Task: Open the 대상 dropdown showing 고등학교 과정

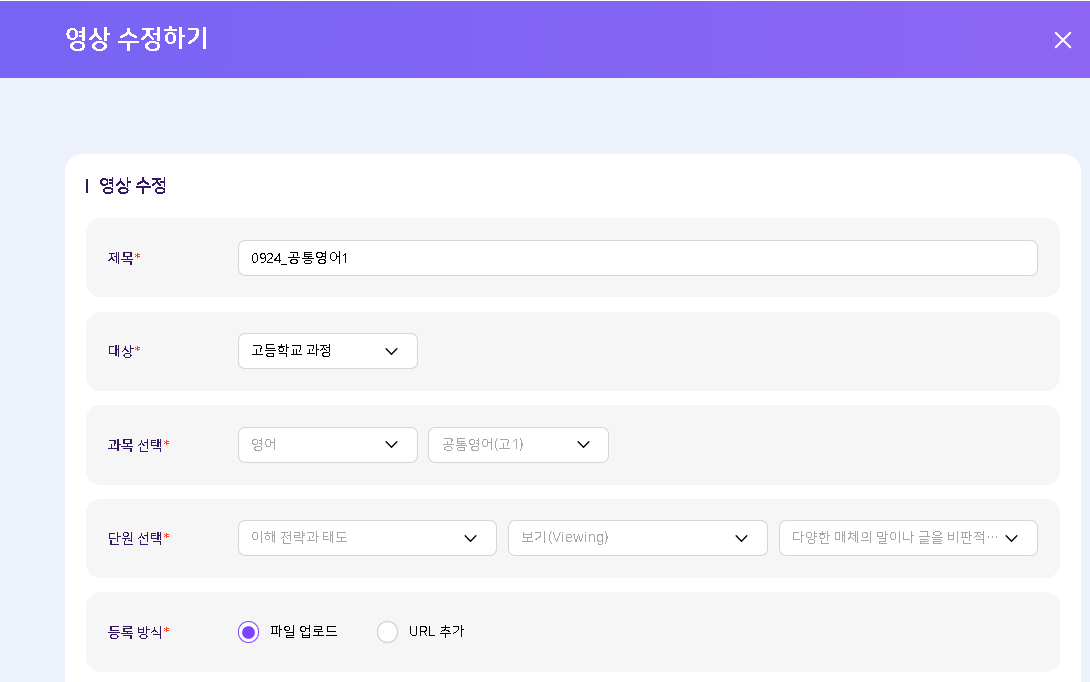Action: pos(310,351)
